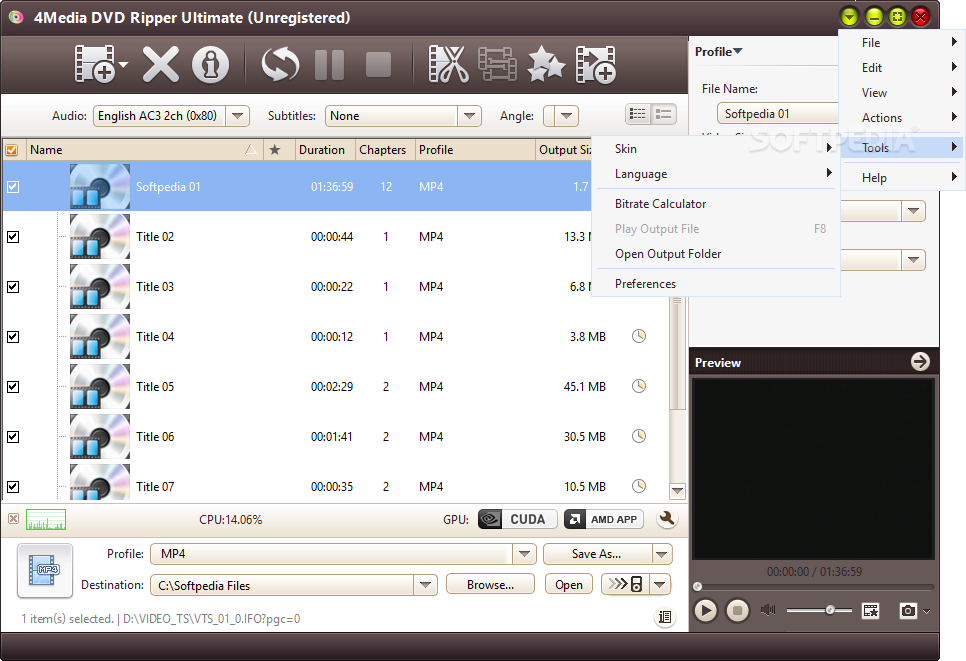
Task: Open the Help menu
Action: tap(902, 177)
